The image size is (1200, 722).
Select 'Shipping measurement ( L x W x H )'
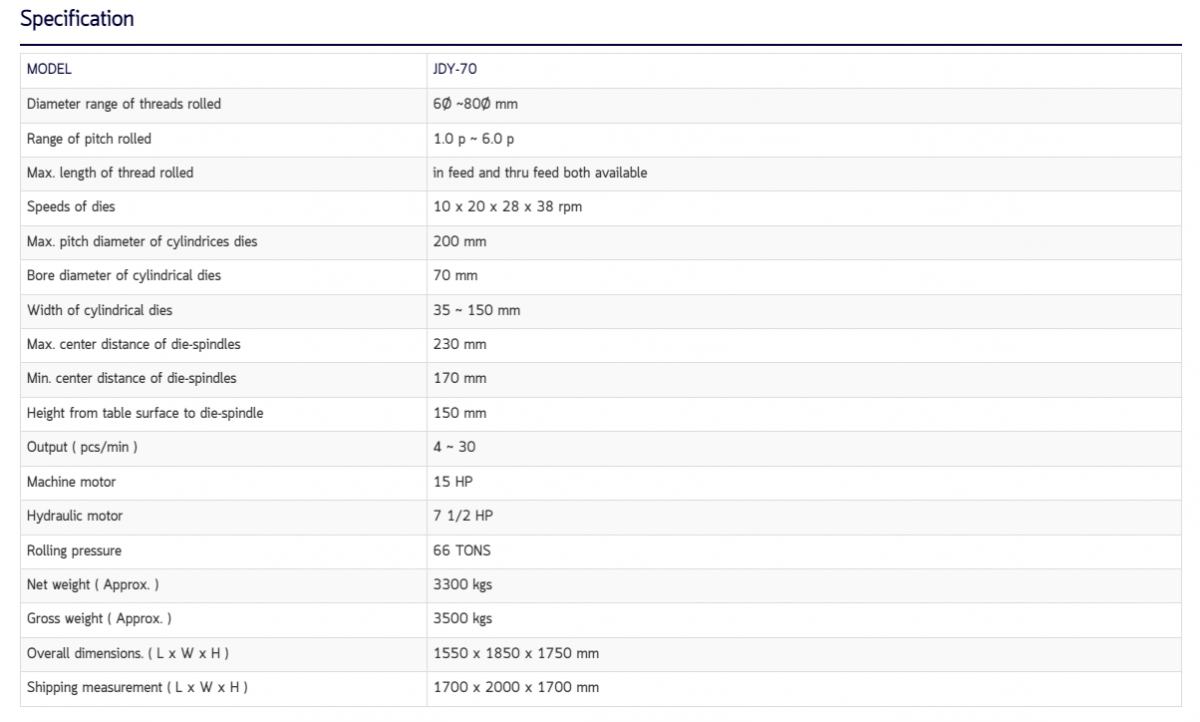tap(137, 687)
